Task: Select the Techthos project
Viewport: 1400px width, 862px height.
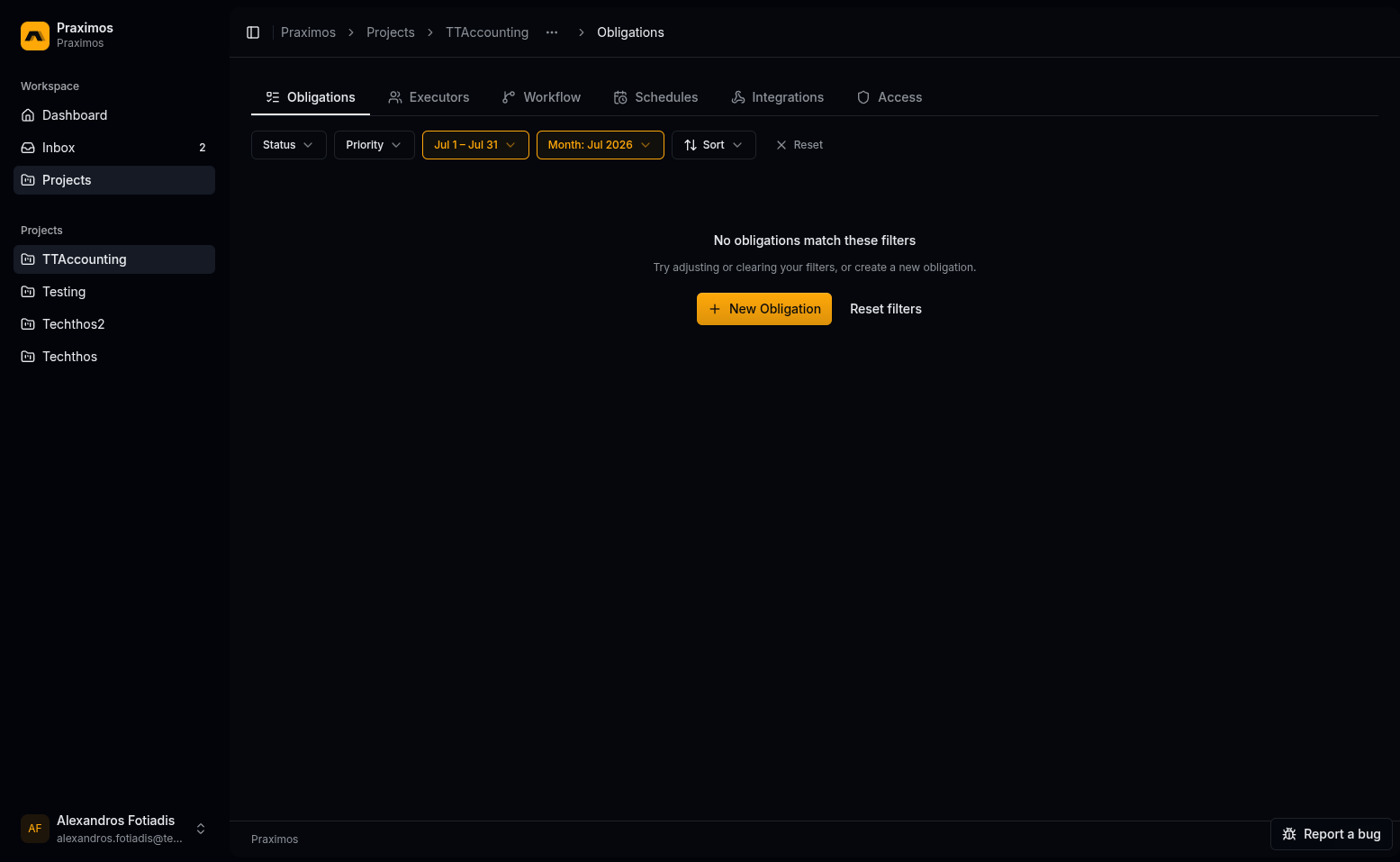Action: [x=114, y=357]
